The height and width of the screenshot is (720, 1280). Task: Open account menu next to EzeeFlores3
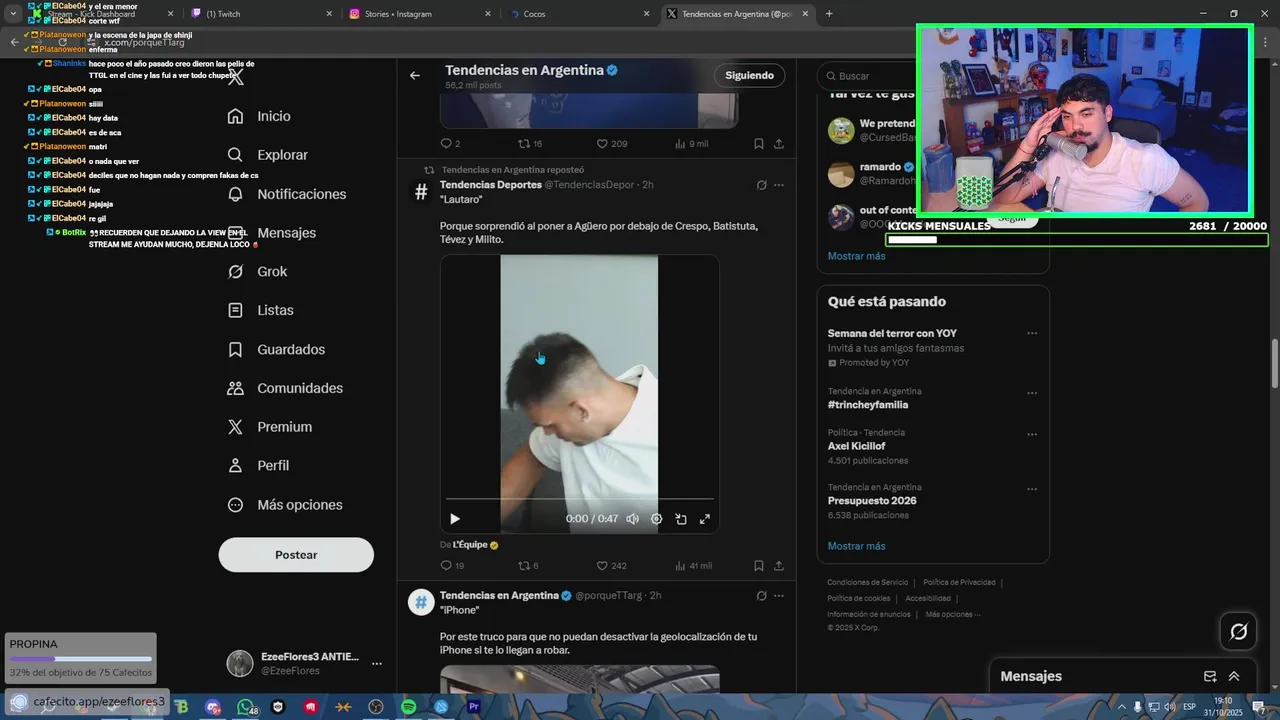377,663
